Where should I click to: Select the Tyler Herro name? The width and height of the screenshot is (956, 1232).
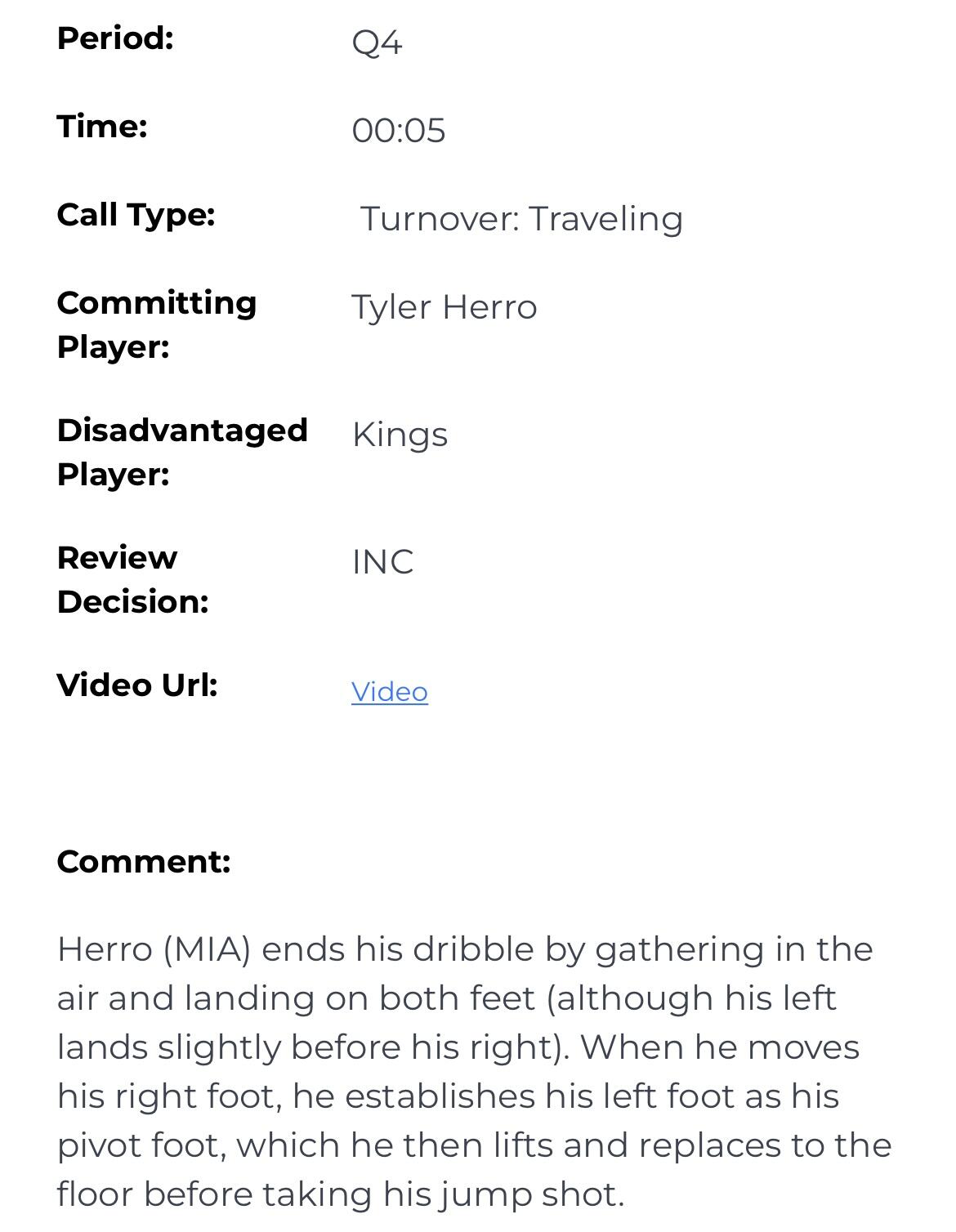[444, 307]
